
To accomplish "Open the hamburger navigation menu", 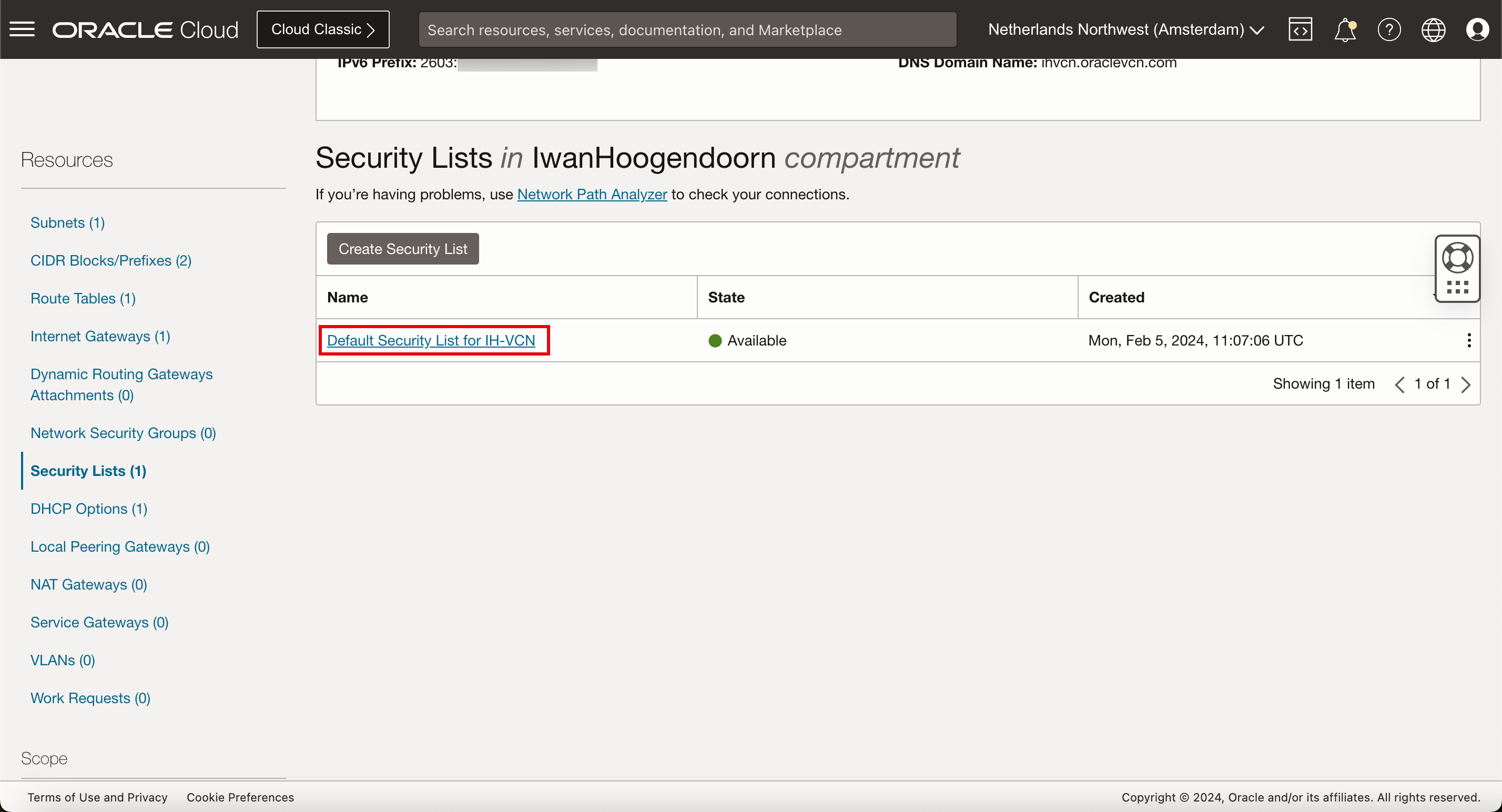I will (x=22, y=29).
